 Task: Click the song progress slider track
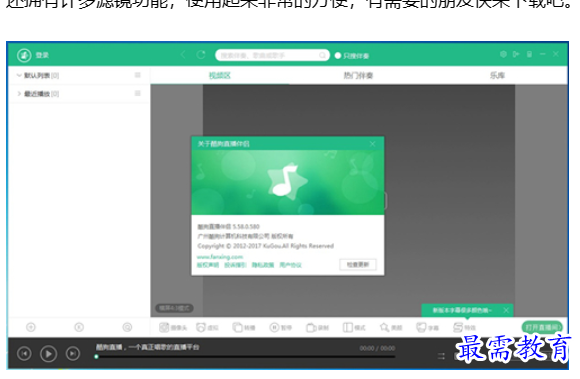click(245, 357)
